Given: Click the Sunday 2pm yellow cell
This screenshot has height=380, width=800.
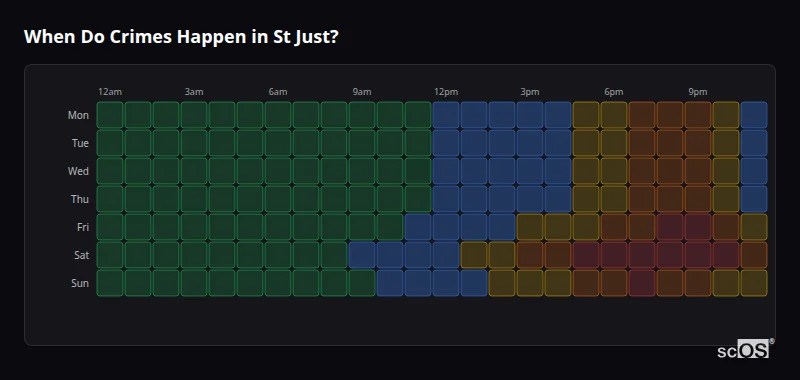Looking at the screenshot, I should click(502, 283).
